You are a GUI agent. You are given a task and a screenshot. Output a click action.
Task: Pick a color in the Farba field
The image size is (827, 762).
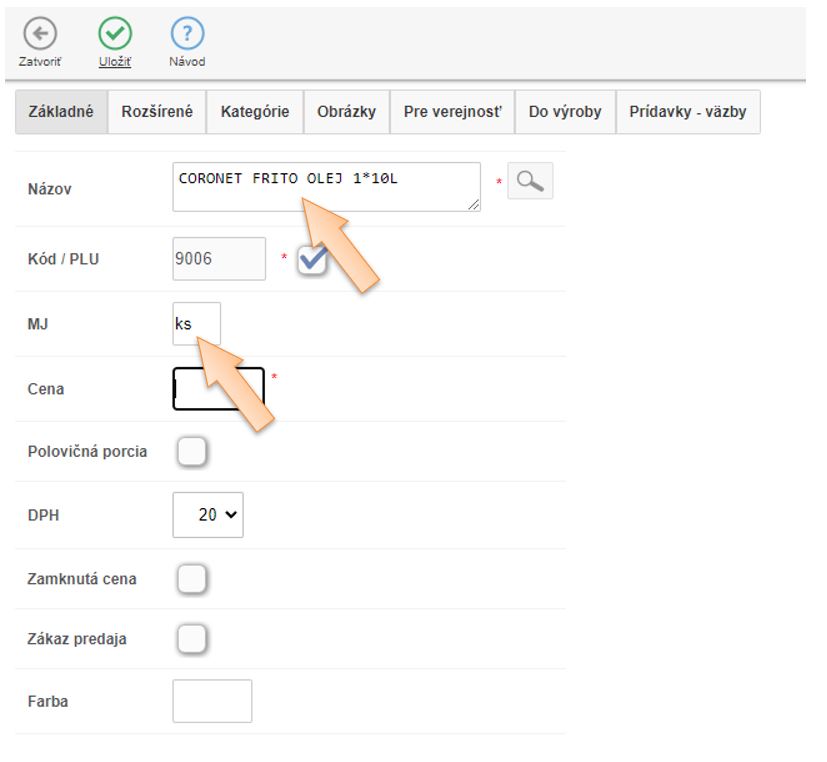(x=212, y=701)
